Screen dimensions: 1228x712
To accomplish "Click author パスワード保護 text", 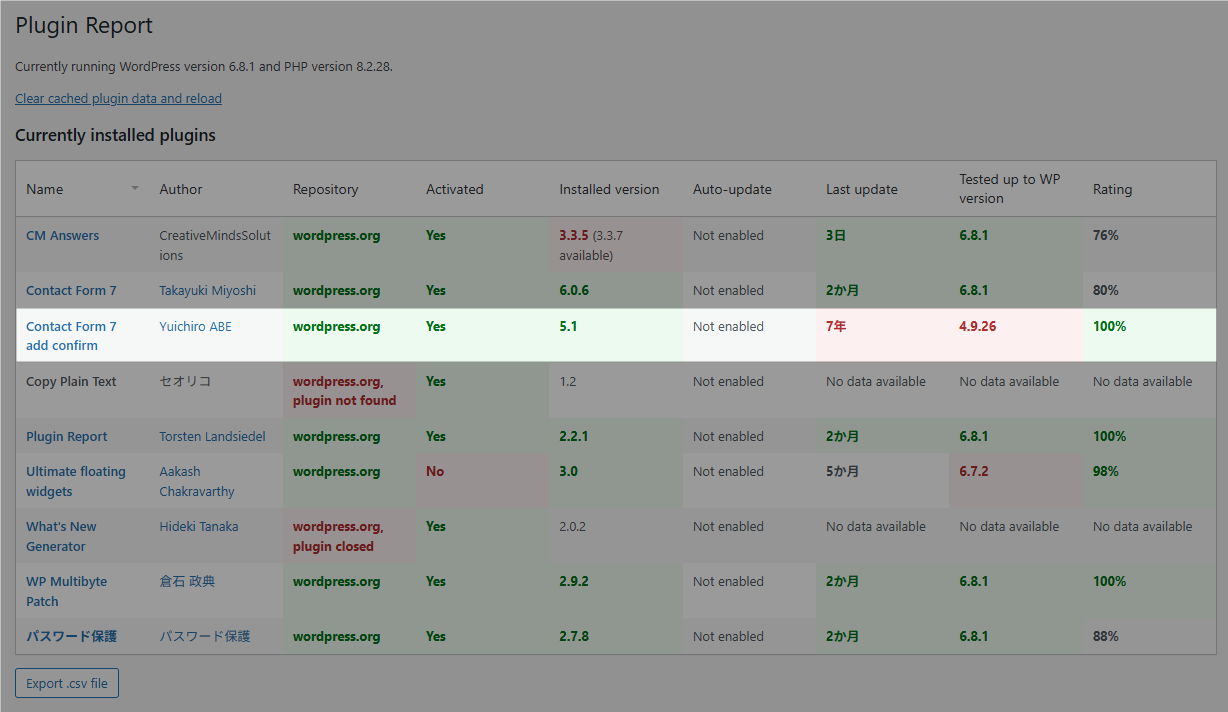I will pos(205,637).
